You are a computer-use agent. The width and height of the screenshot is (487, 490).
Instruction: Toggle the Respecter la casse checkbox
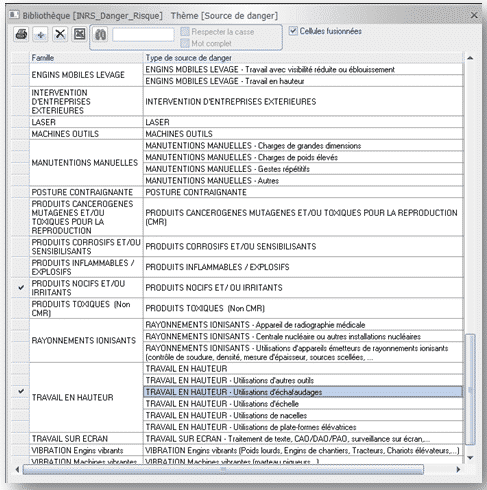pyautogui.click(x=185, y=32)
